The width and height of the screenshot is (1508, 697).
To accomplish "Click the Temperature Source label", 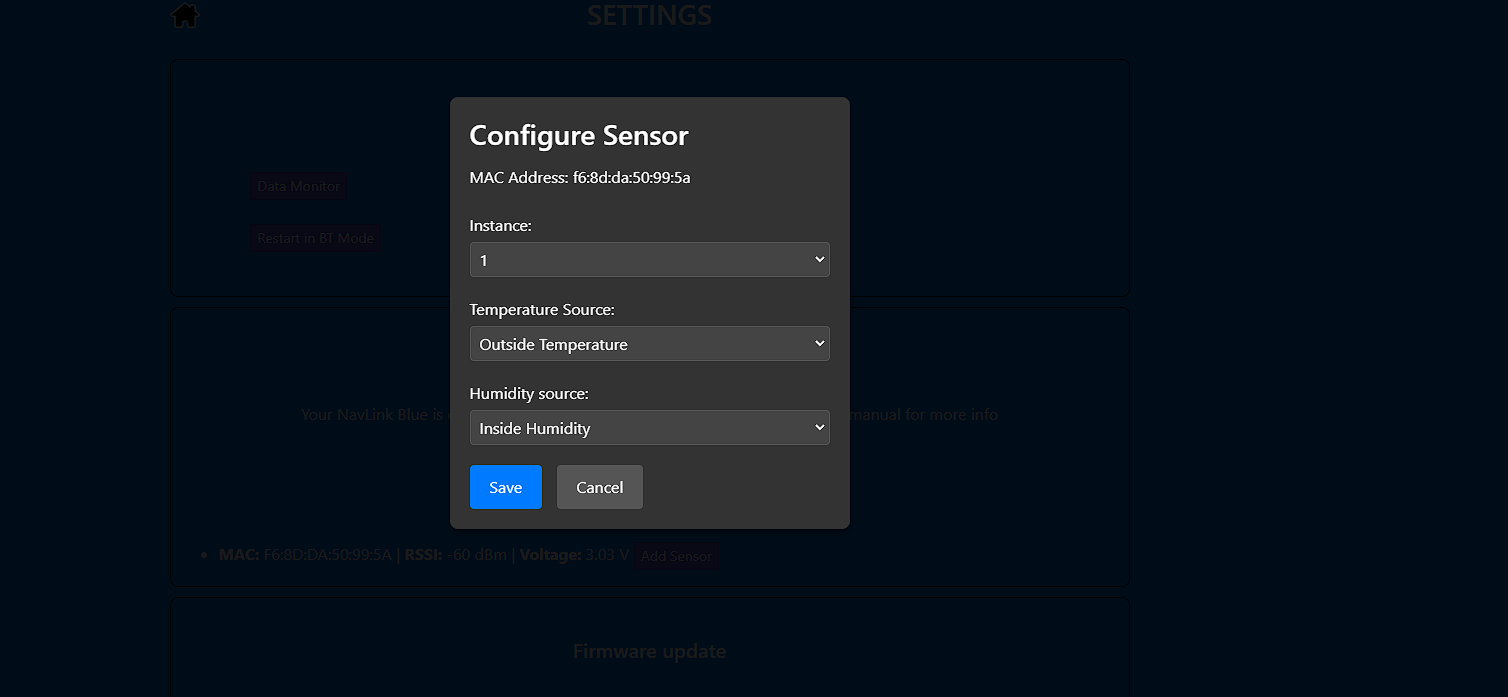I will [x=542, y=310].
